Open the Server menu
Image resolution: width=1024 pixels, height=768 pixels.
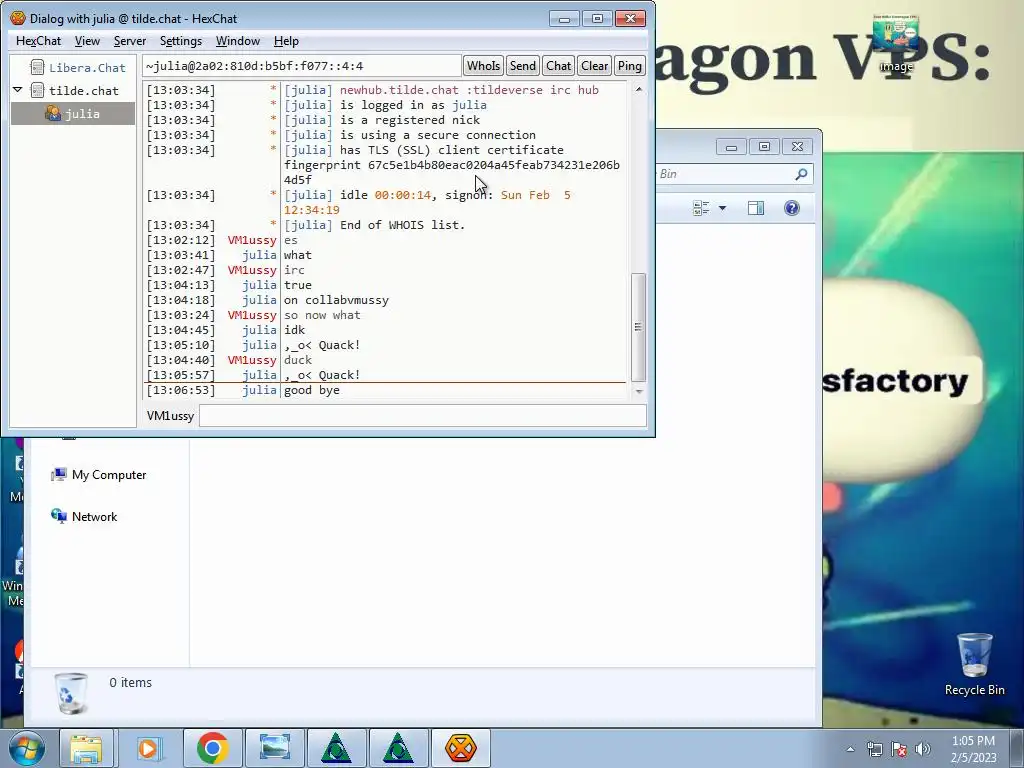129,41
